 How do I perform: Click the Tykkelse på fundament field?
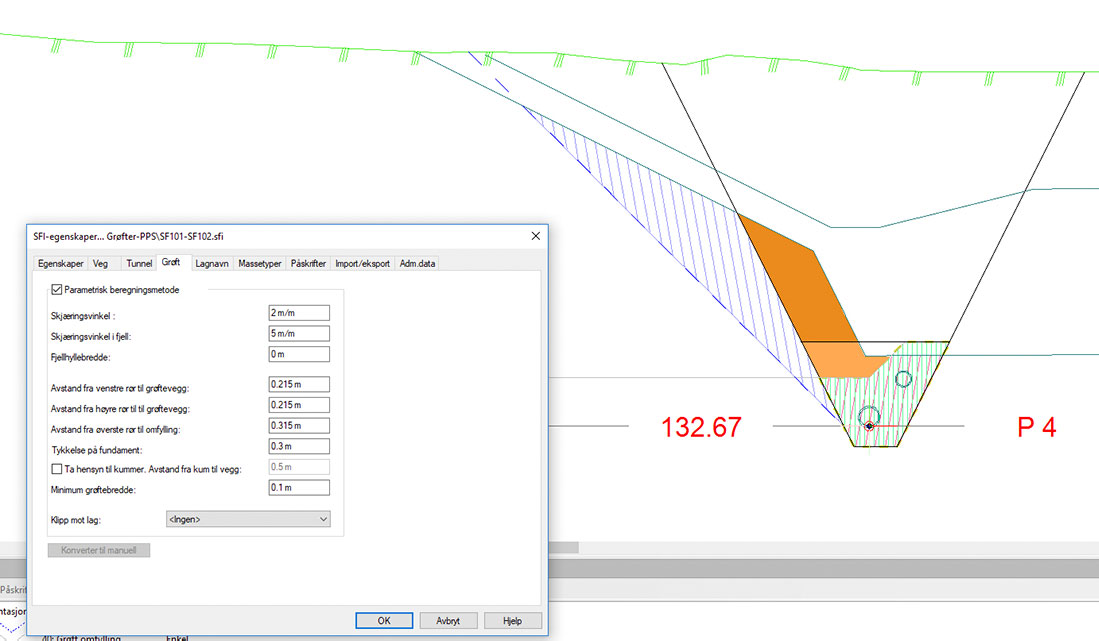click(299, 446)
